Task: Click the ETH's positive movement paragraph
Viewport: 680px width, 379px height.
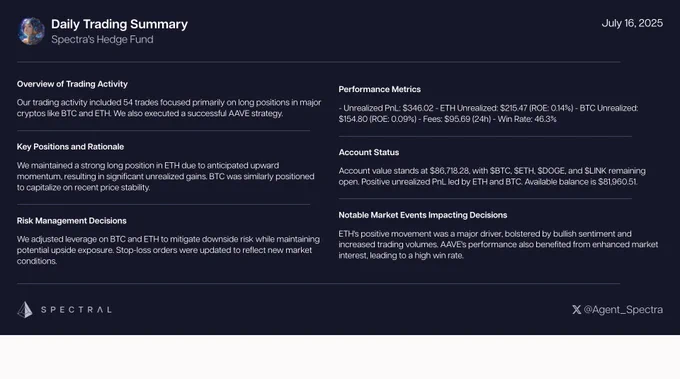Action: coord(498,245)
